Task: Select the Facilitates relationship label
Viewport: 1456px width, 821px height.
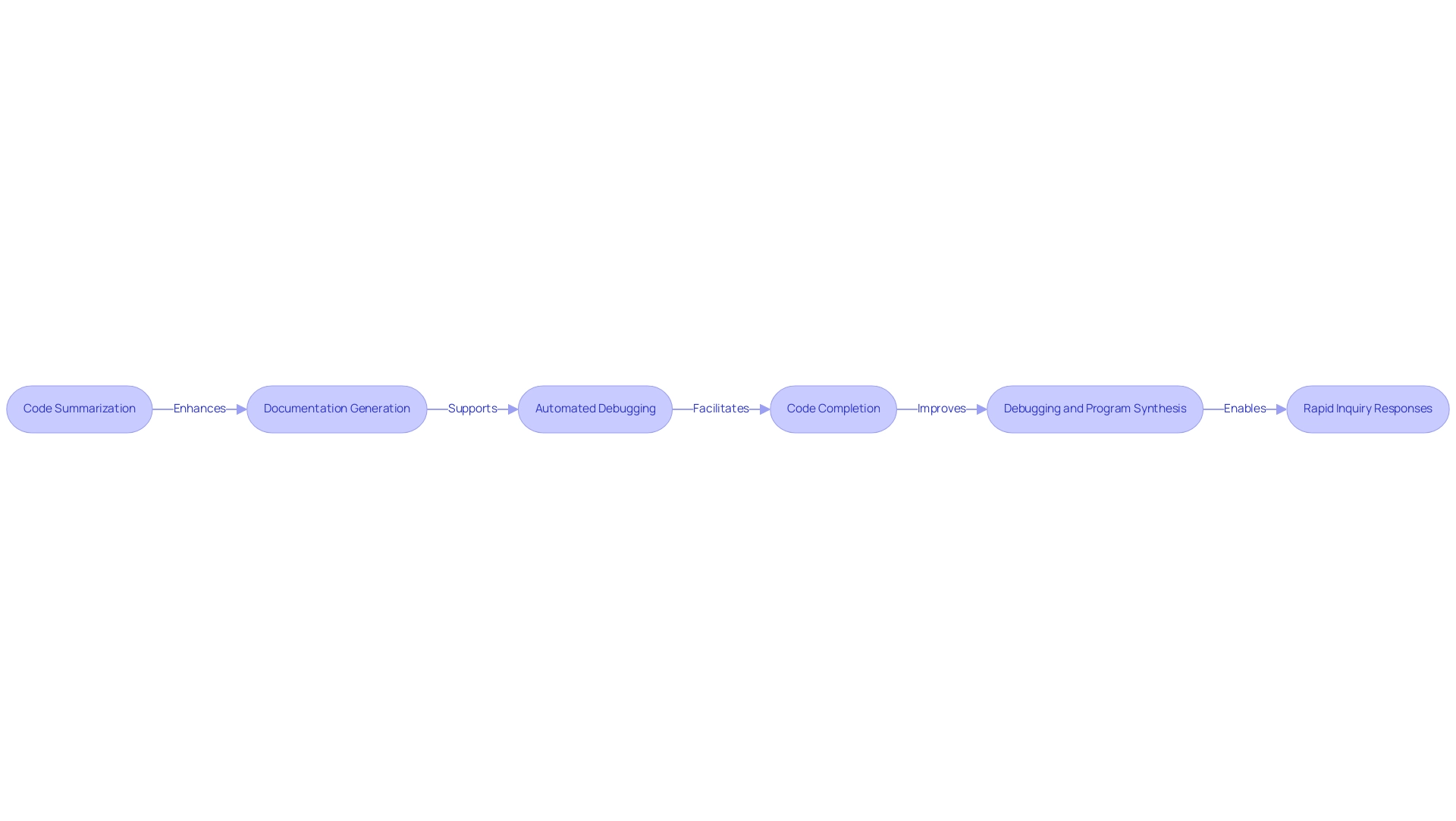Action: pyautogui.click(x=720, y=407)
